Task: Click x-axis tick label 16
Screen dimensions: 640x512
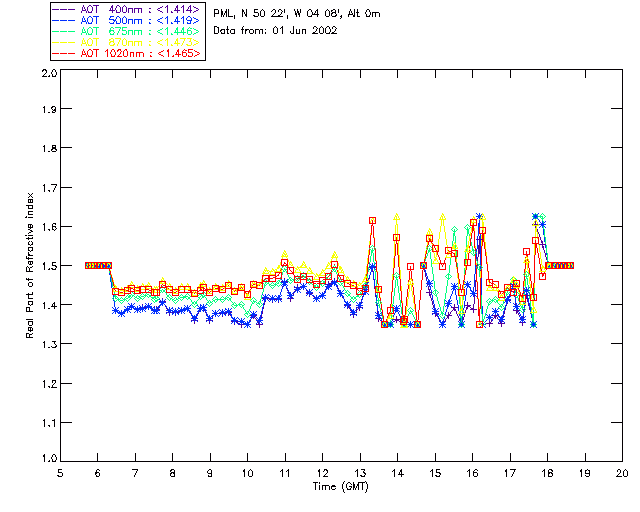Action: click(473, 473)
